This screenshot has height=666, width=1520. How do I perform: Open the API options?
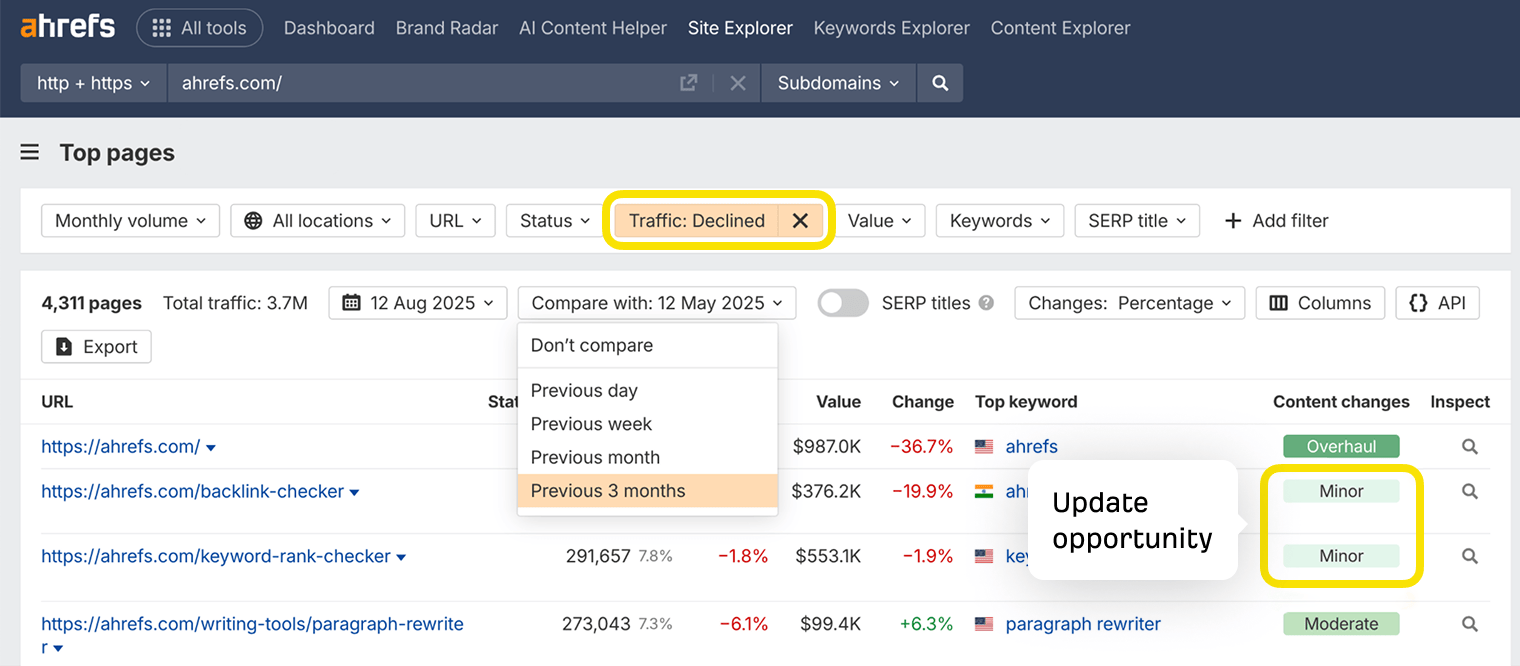coord(1437,302)
